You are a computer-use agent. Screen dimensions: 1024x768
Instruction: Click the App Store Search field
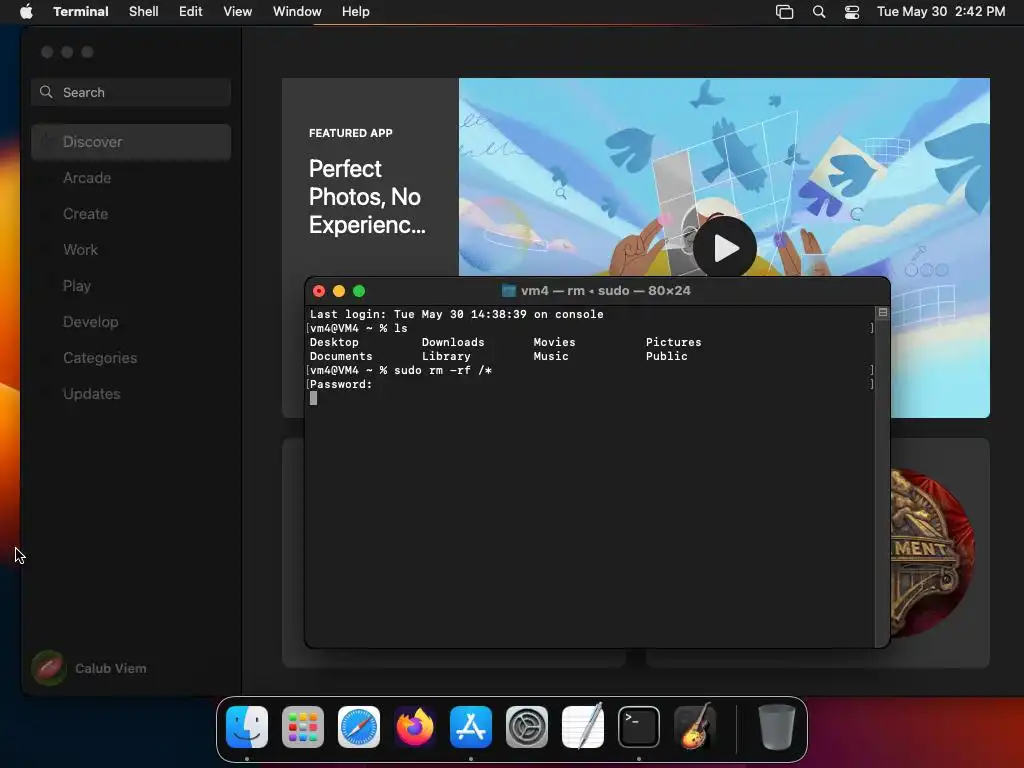point(131,92)
